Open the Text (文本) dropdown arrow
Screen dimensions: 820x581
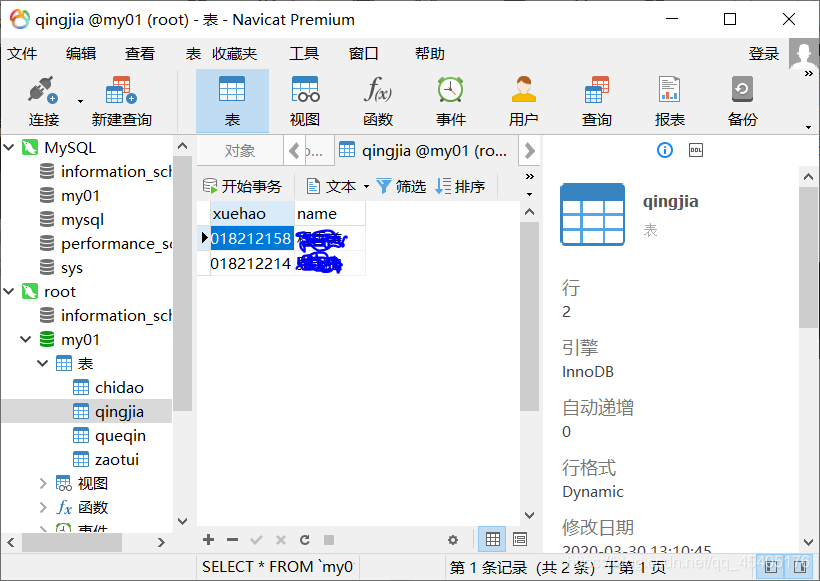[366, 187]
